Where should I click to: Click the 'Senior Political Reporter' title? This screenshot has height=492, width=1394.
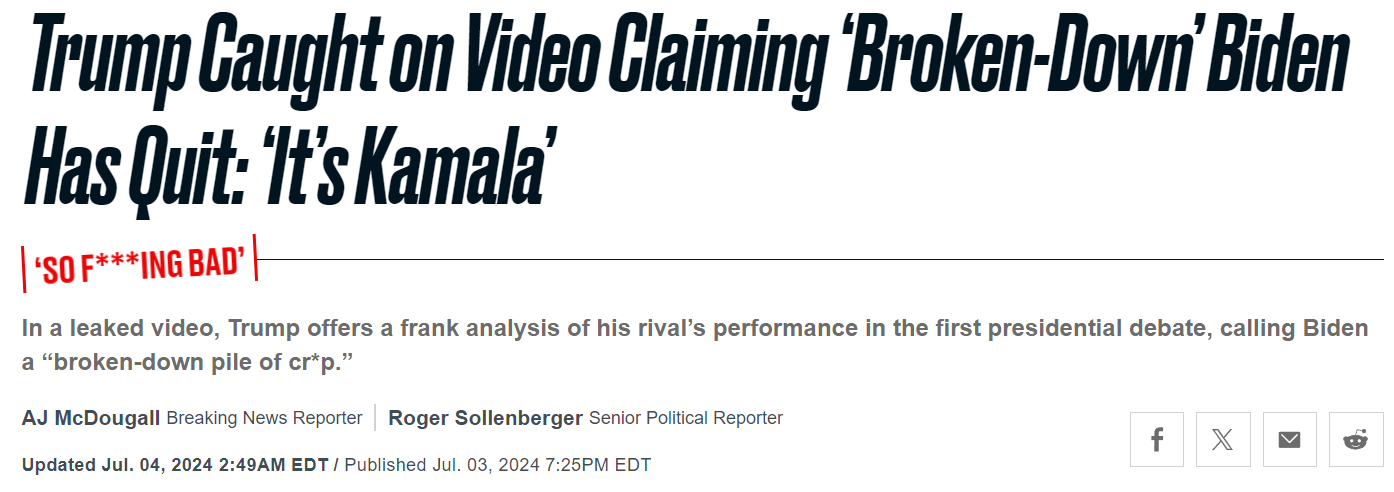pos(686,418)
